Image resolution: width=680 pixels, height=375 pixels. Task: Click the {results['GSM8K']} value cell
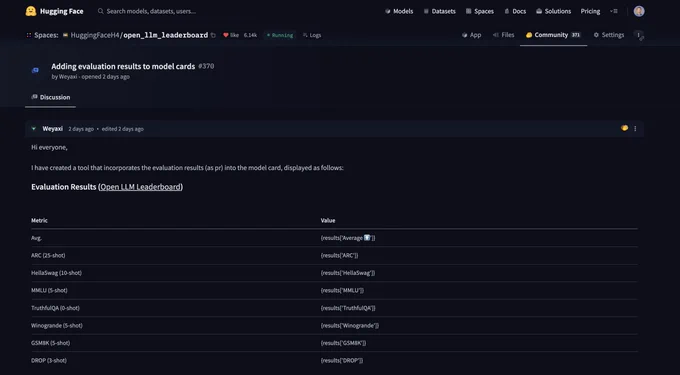tap(343, 343)
